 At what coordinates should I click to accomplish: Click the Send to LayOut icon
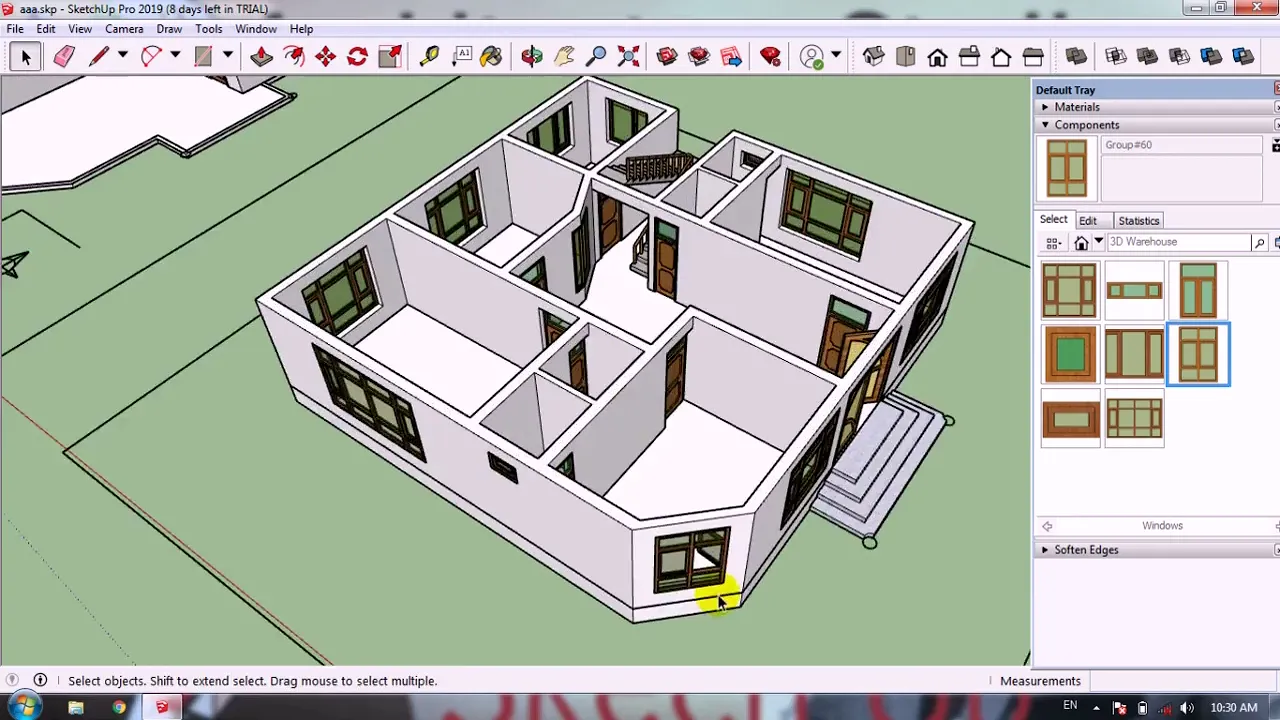(x=731, y=57)
